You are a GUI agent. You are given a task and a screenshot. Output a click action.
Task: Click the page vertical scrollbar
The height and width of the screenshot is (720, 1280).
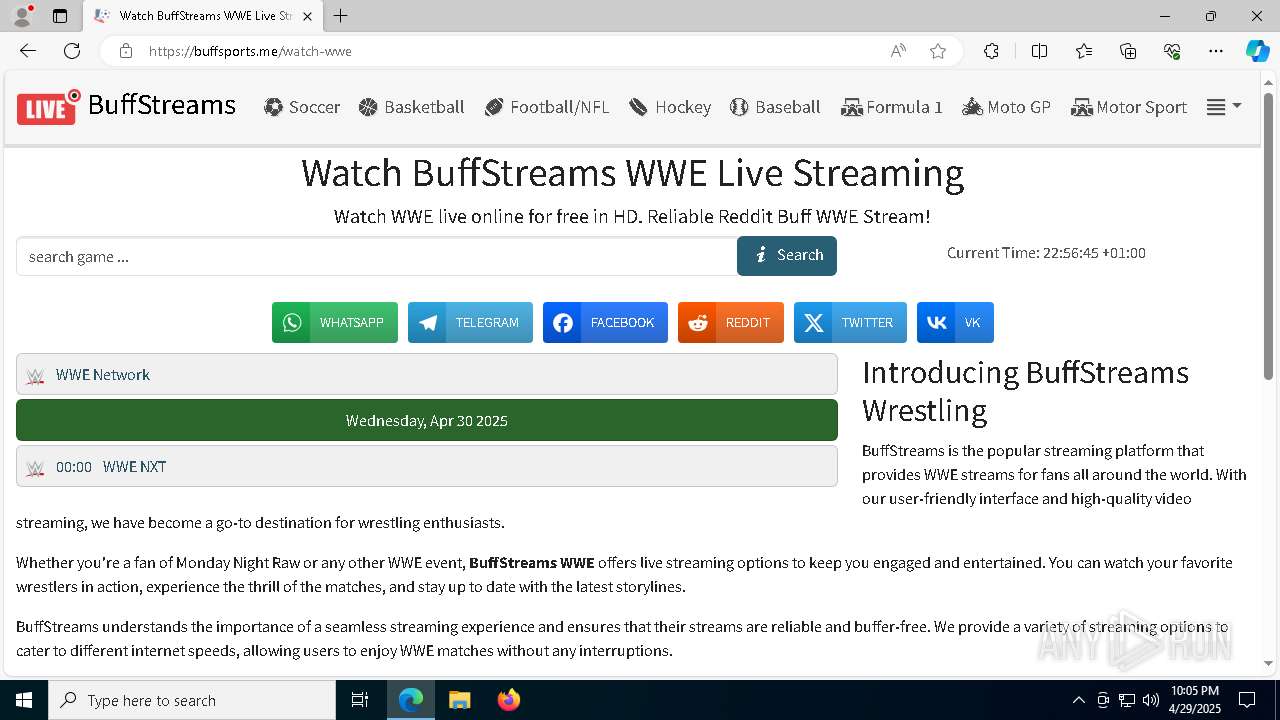coord(1269,235)
